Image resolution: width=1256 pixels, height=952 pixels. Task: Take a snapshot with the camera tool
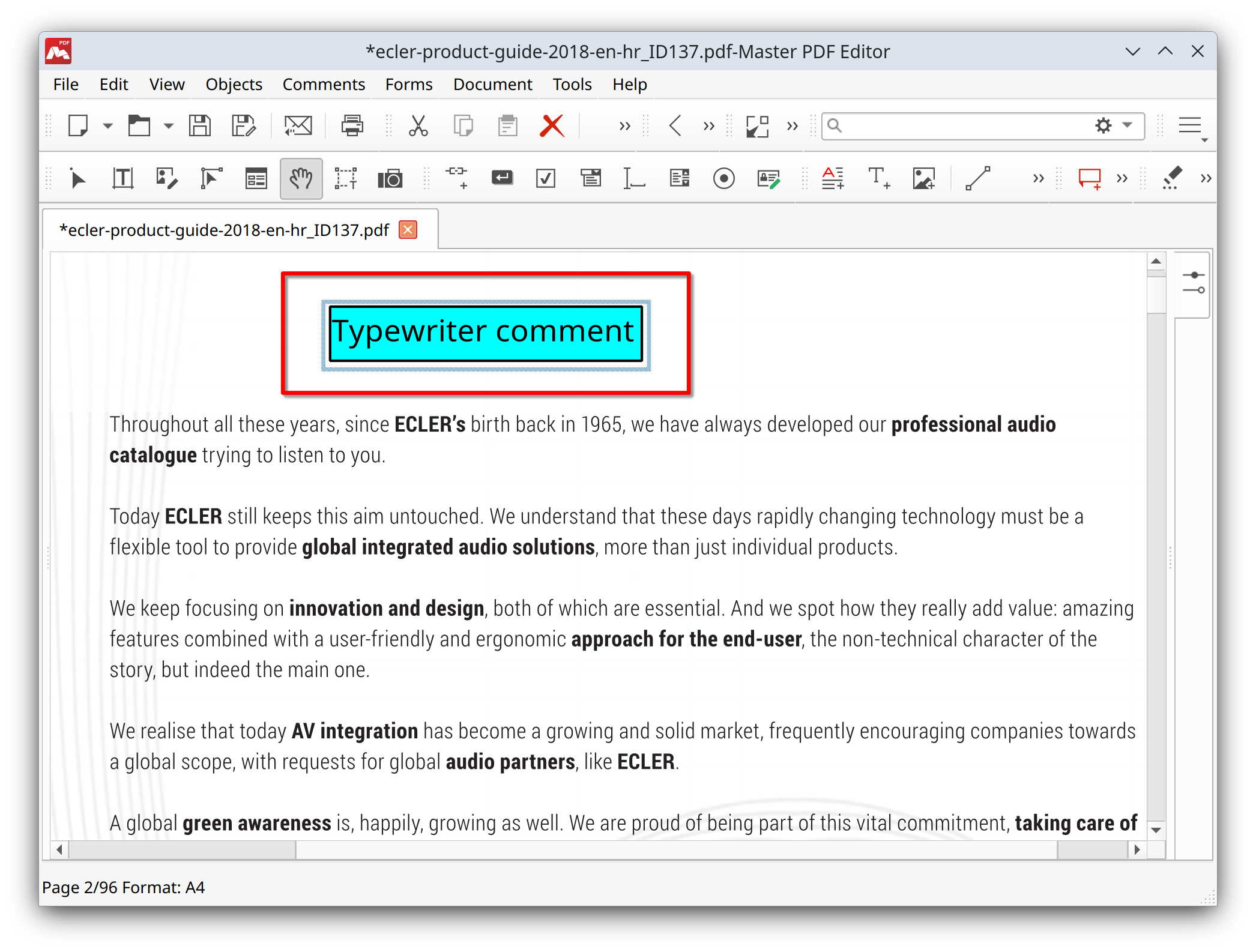[391, 178]
